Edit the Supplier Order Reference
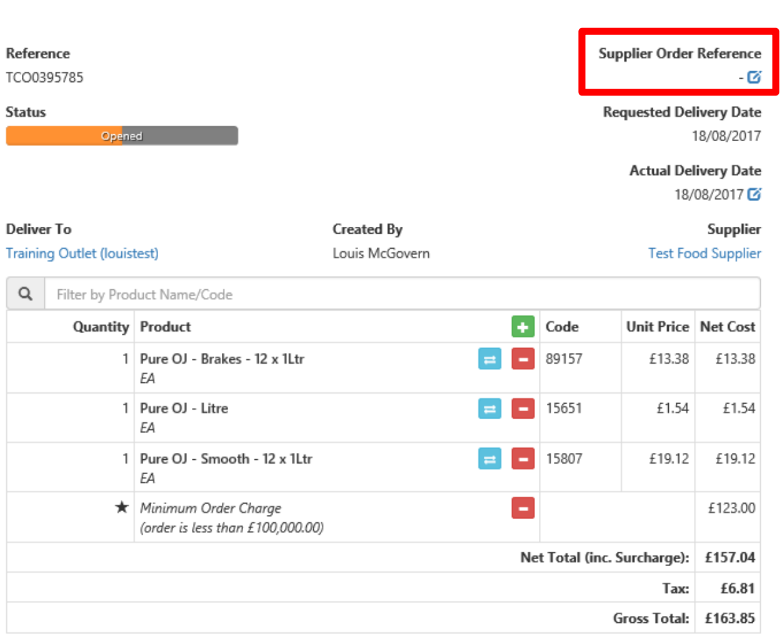The height and width of the screenshot is (641, 782). pos(755,77)
